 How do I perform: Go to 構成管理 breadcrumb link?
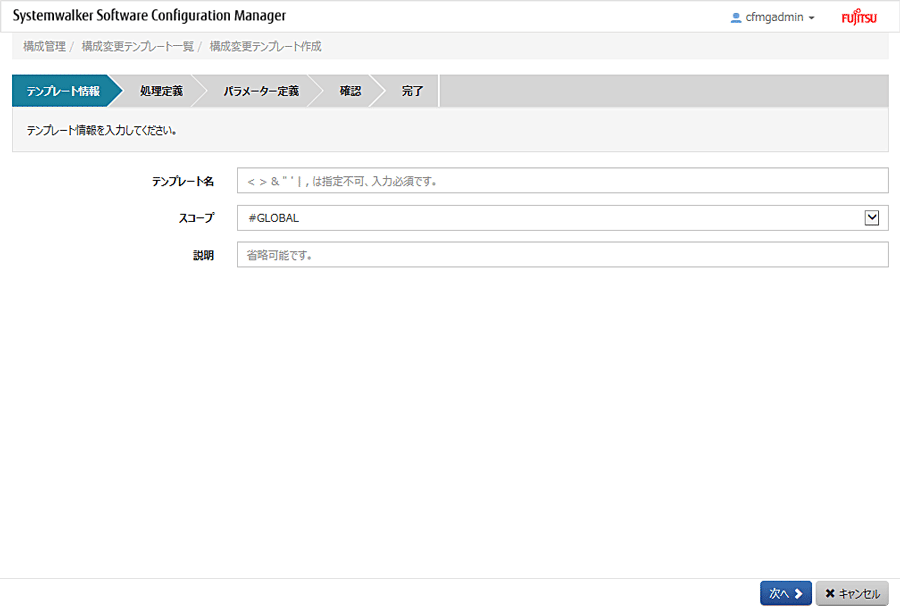(44, 47)
